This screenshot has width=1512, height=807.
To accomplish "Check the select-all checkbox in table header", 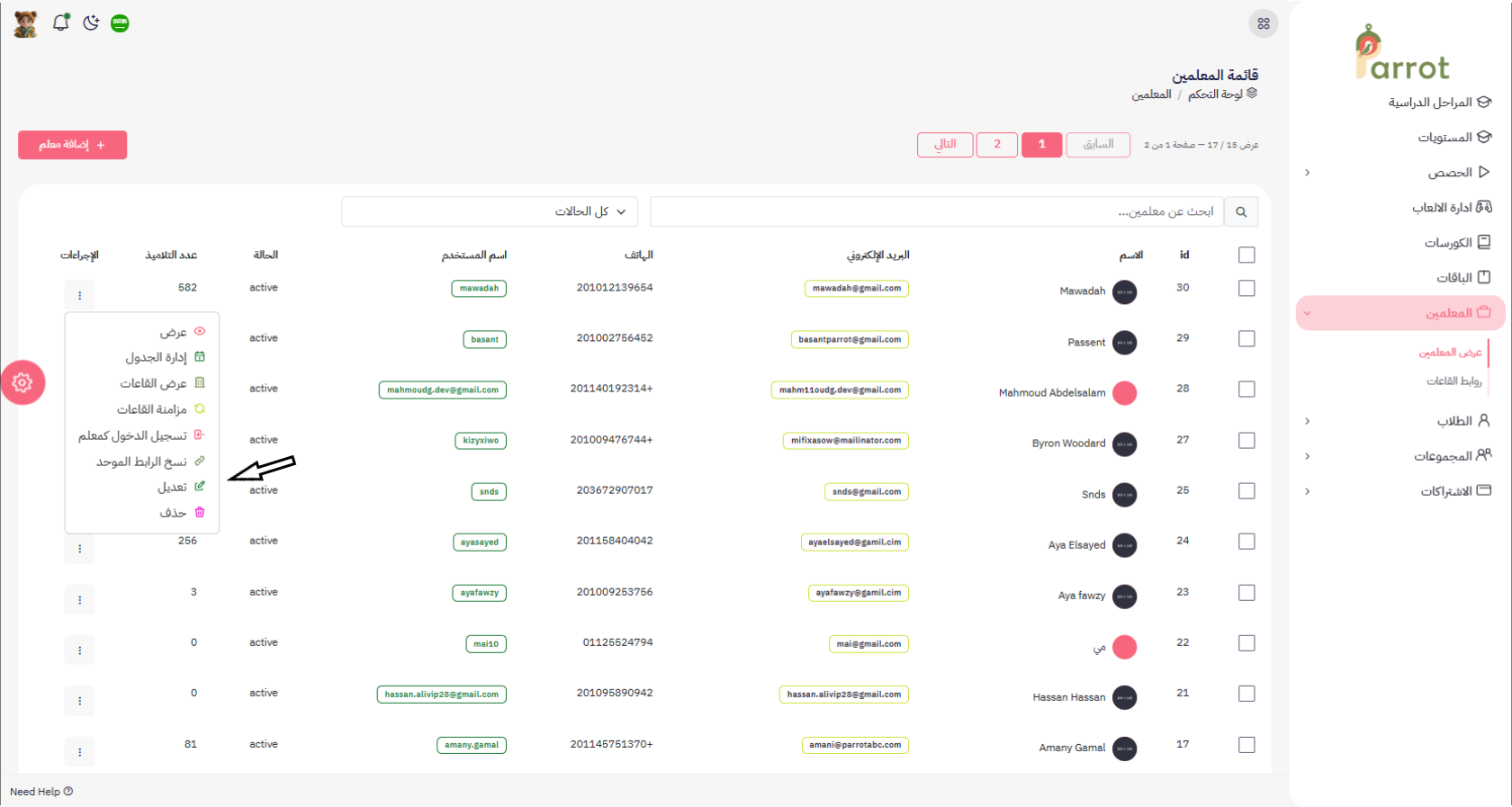I will pos(1246,256).
